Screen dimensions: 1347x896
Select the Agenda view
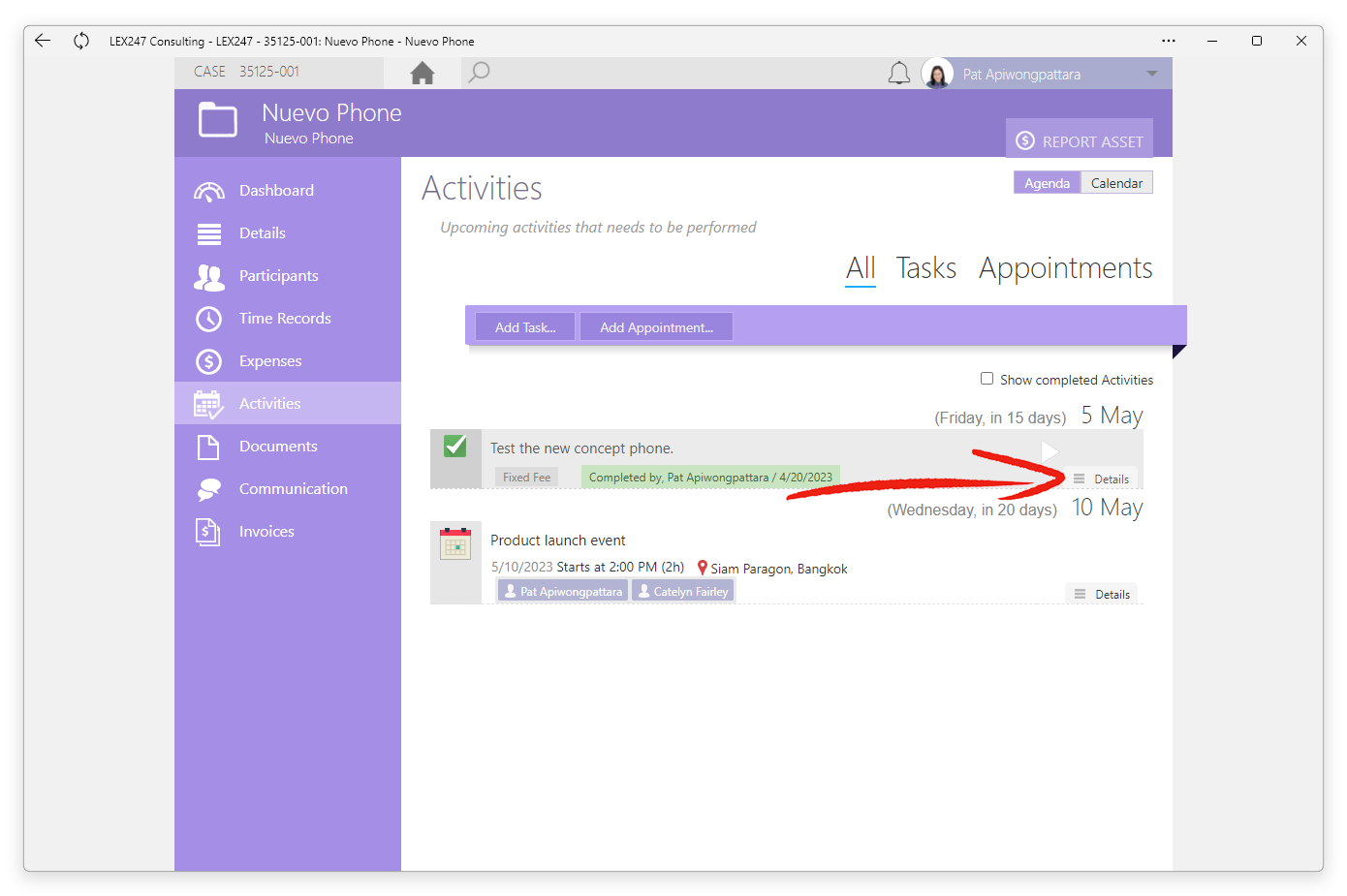coord(1047,183)
